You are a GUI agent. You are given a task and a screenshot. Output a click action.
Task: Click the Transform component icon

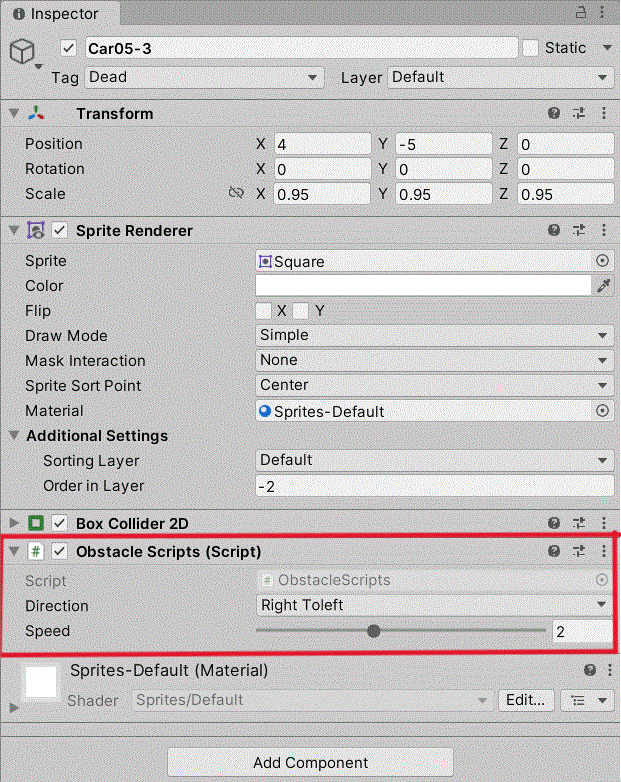[36, 113]
